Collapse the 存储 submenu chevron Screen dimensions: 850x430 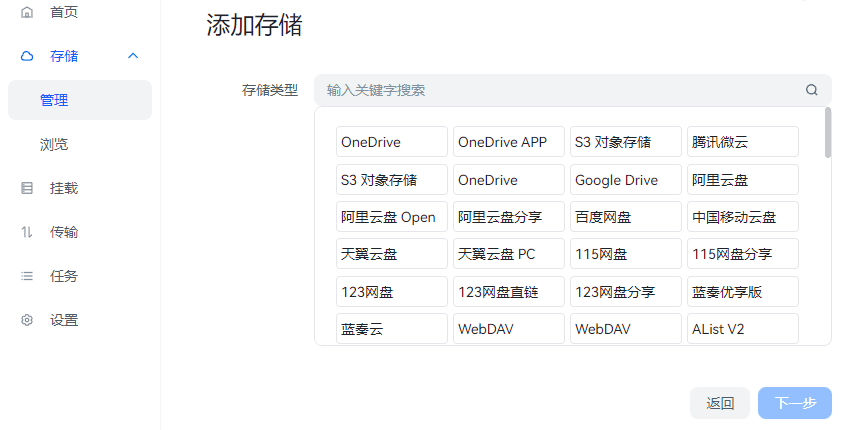point(133,56)
